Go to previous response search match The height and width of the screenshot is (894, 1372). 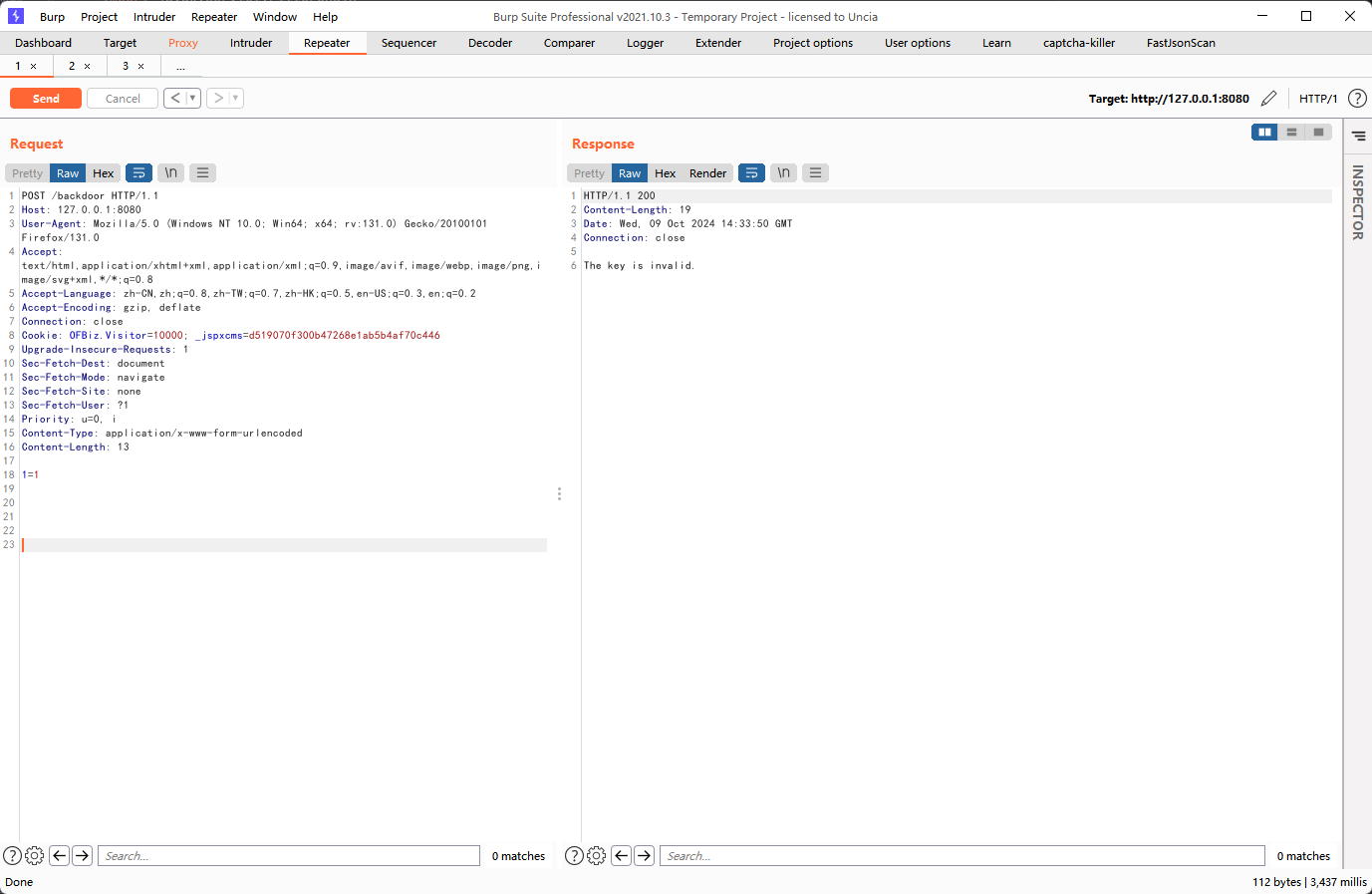point(622,855)
